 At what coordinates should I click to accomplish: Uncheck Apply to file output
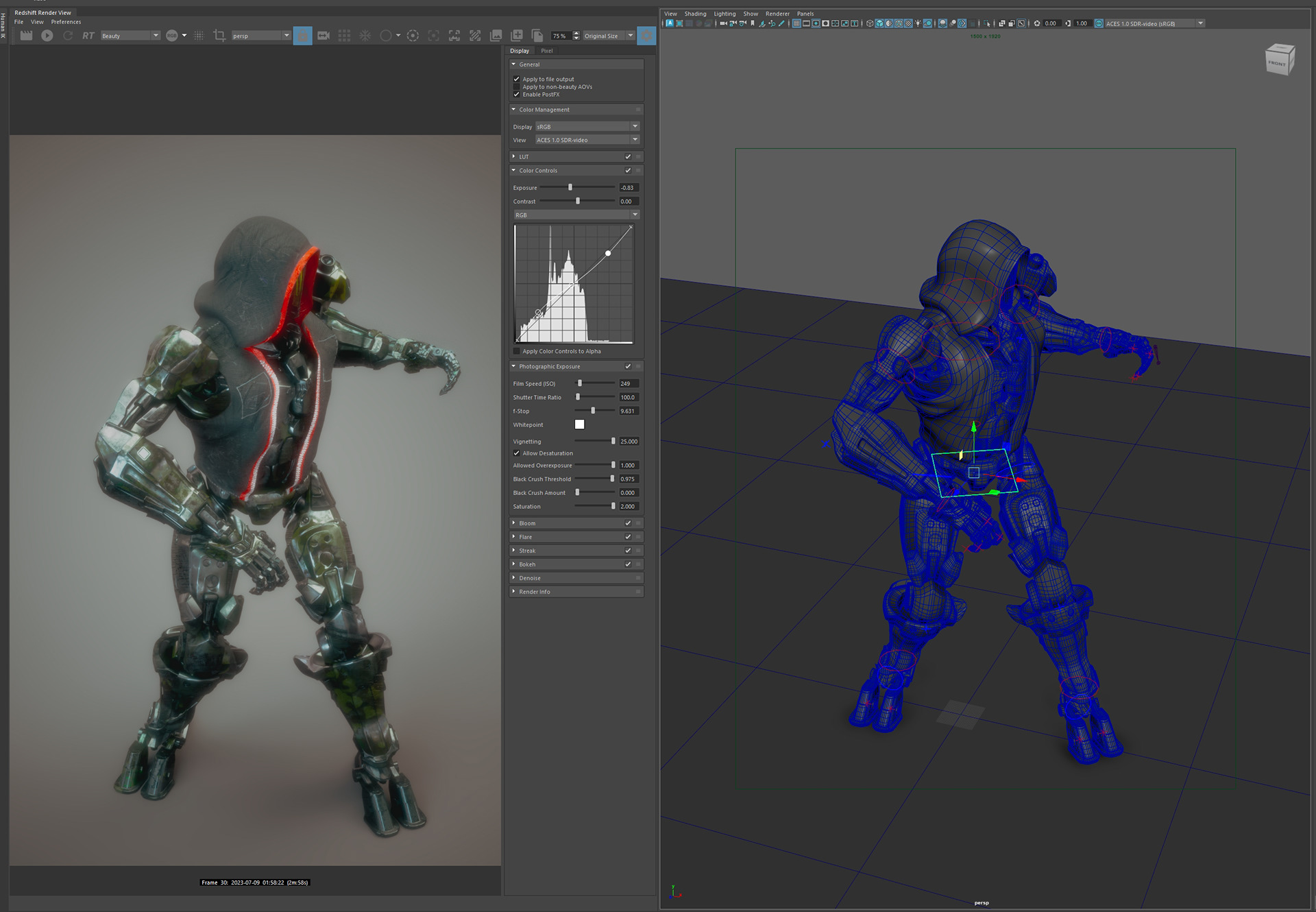point(517,79)
